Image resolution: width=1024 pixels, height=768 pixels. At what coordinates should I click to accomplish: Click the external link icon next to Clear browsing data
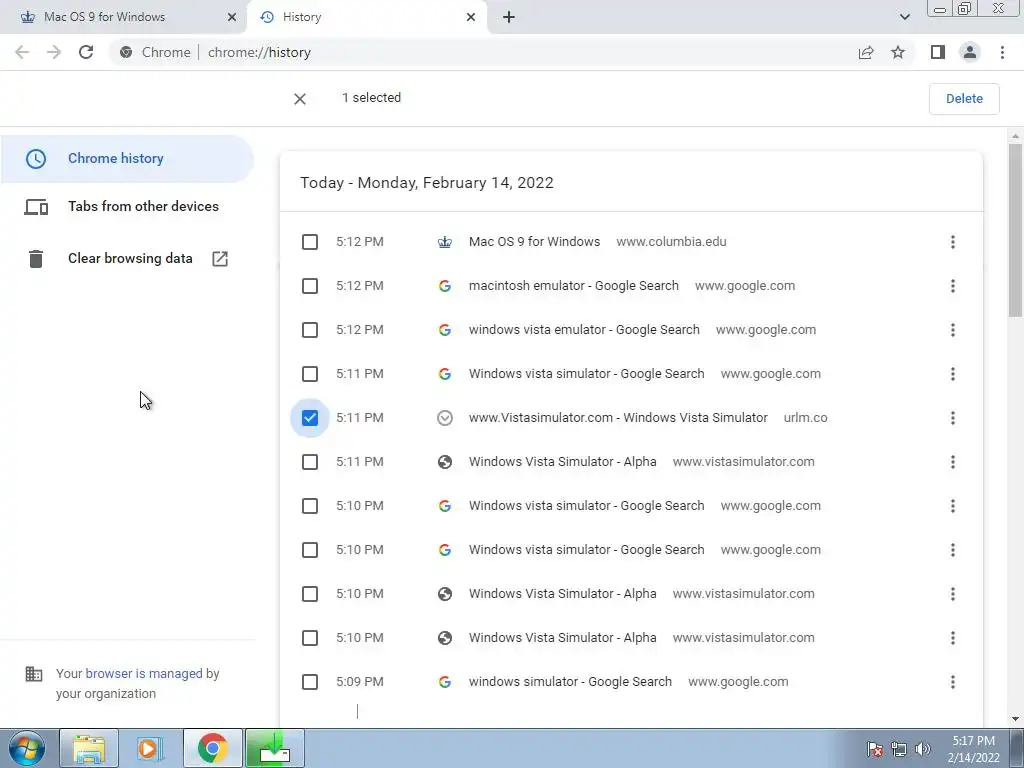pyautogui.click(x=220, y=259)
